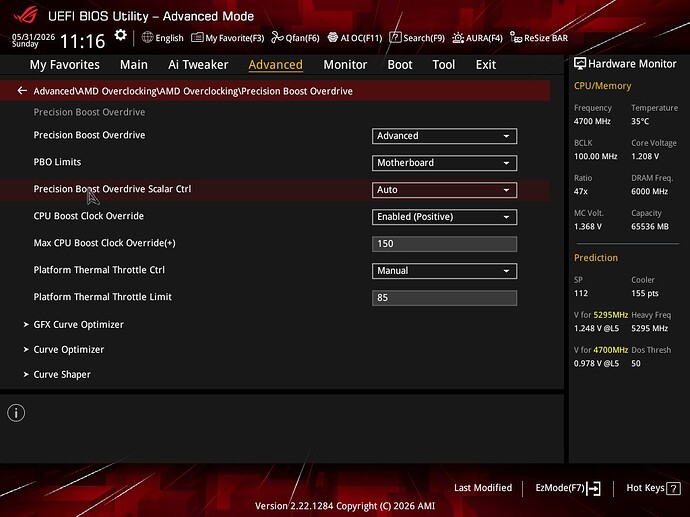Select the PBO Limits row label
This screenshot has width=690, height=517.
pyautogui.click(x=57, y=162)
